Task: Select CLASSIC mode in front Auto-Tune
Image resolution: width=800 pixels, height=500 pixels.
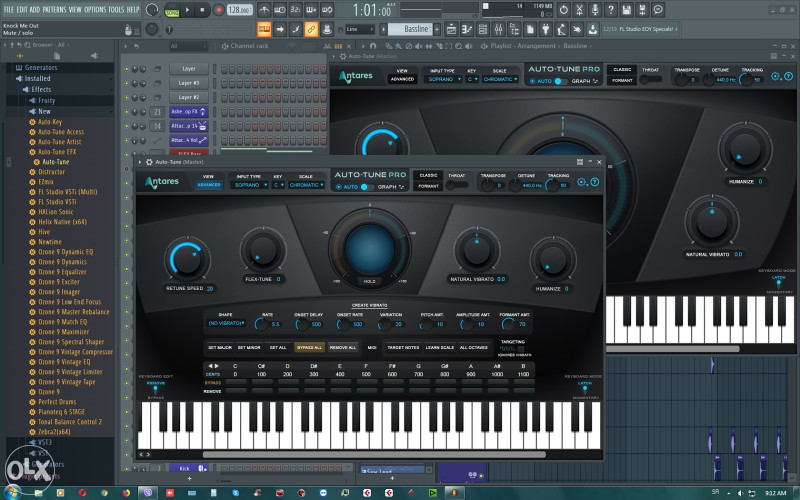Action: [428, 176]
